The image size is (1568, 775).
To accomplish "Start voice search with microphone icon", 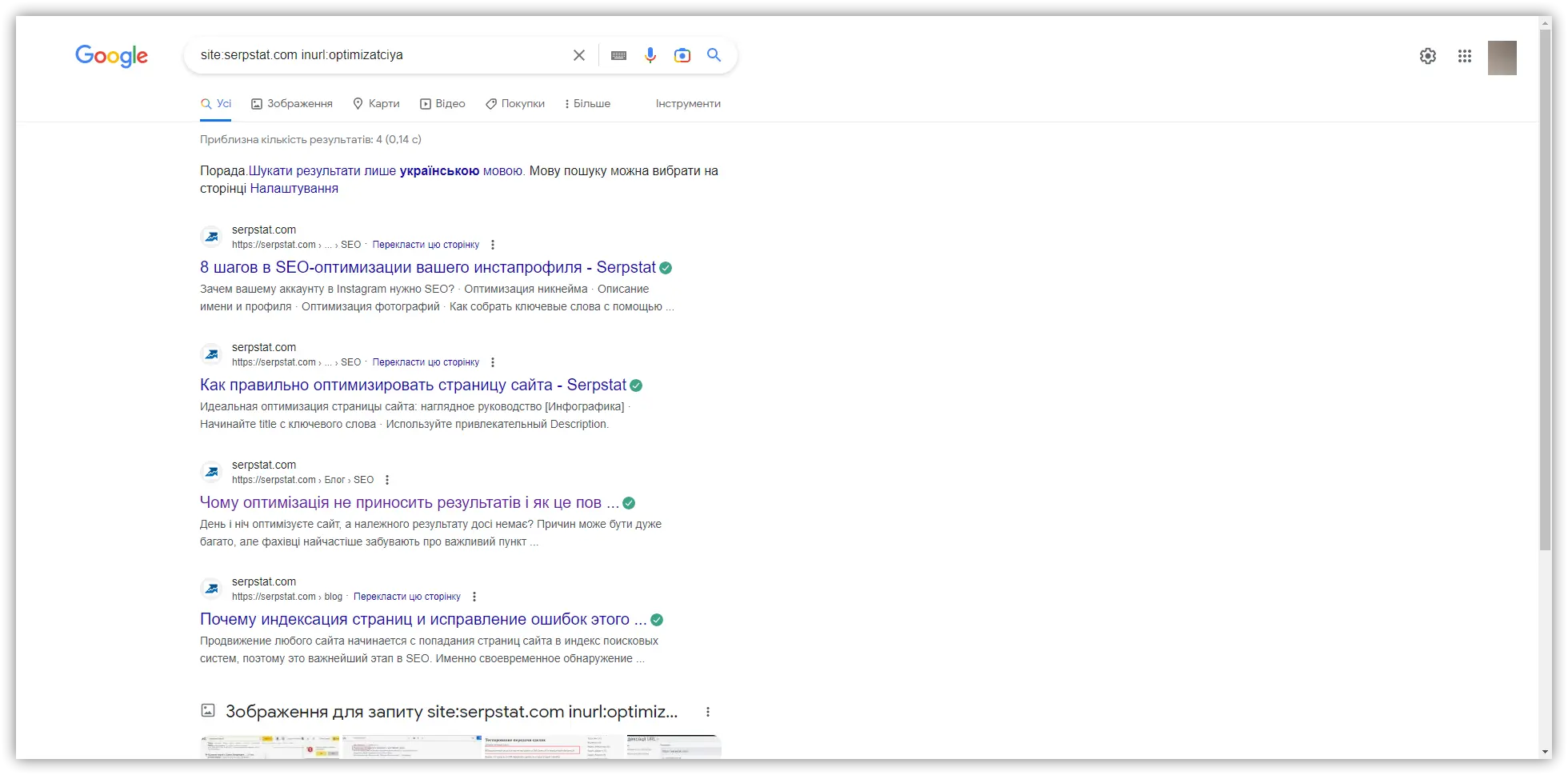I will tap(650, 55).
